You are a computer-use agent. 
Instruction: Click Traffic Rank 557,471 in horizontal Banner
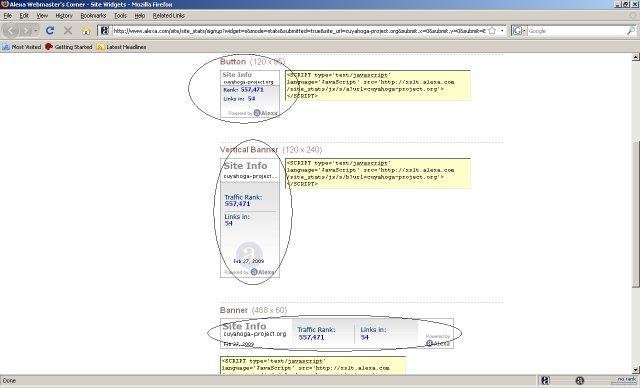point(316,333)
